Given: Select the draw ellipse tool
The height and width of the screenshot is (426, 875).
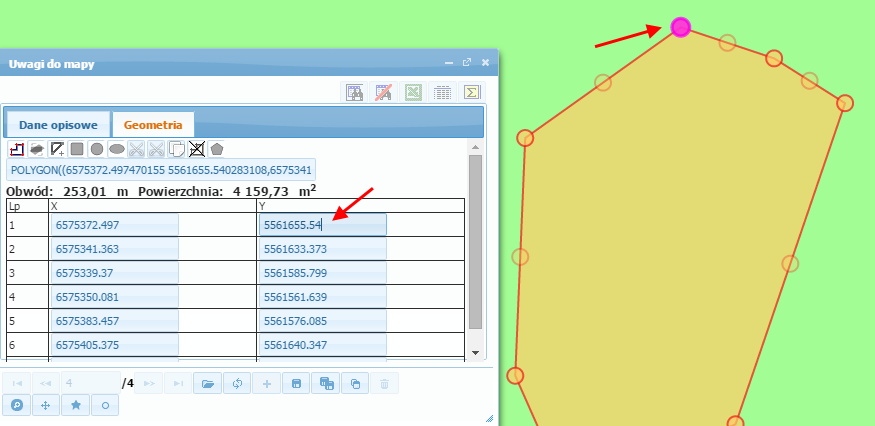Looking at the screenshot, I should (117, 149).
